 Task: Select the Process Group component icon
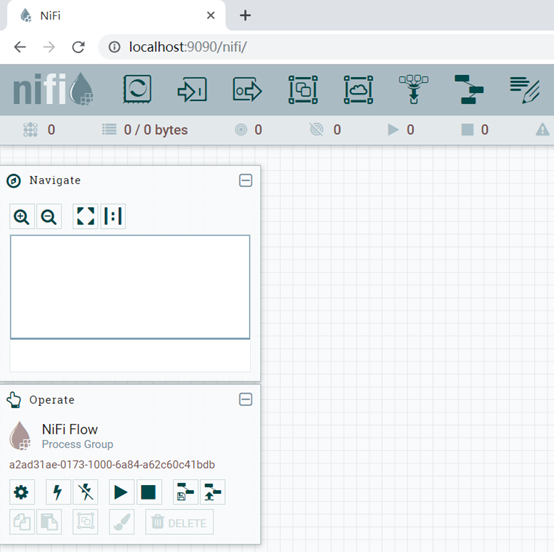pyautogui.click(x=303, y=90)
